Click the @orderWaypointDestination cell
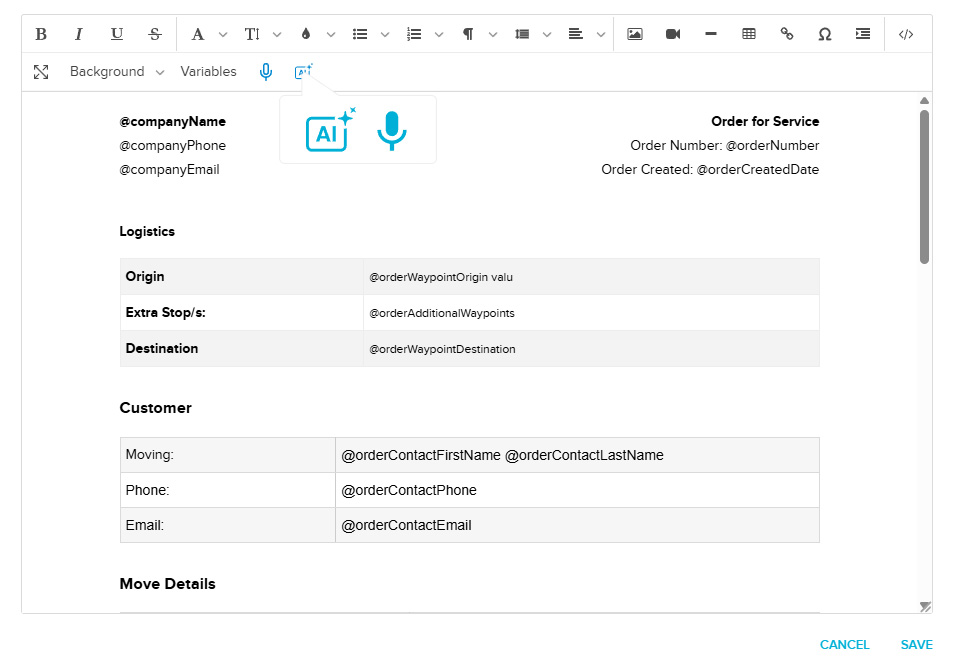955x667 pixels. (x=591, y=348)
